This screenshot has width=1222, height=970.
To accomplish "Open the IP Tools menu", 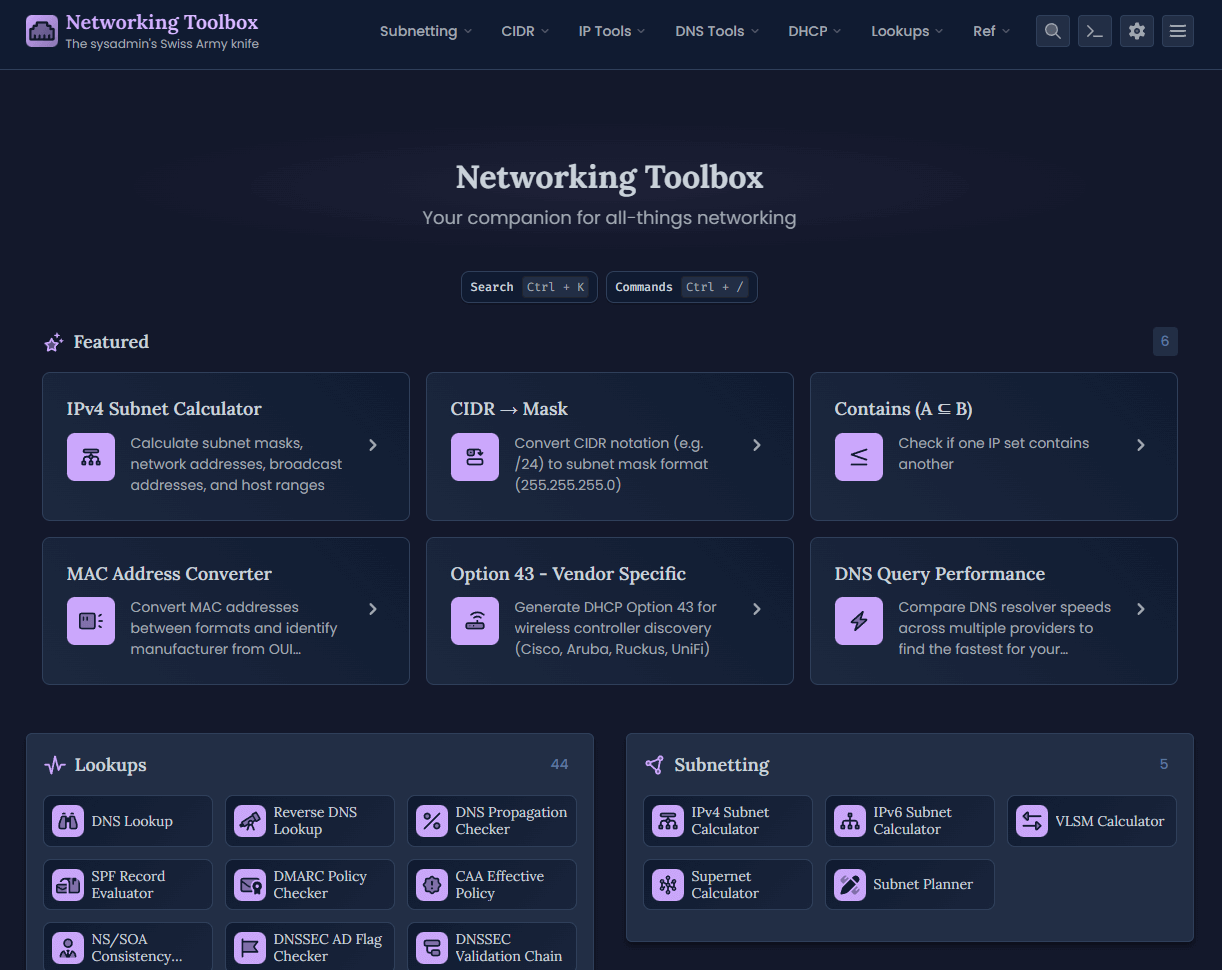I will pyautogui.click(x=611, y=31).
